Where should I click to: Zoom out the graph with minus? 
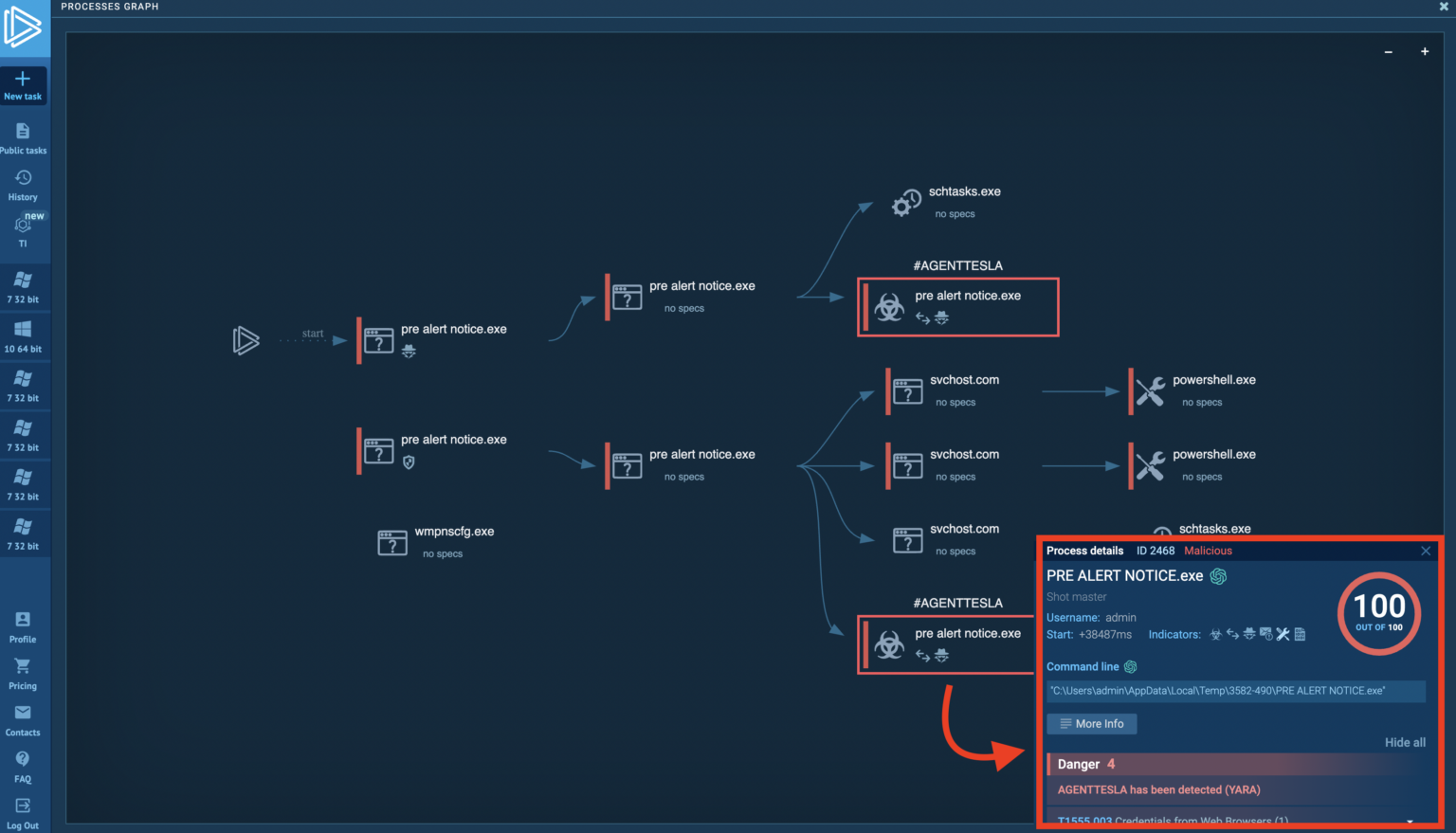pyautogui.click(x=1388, y=52)
